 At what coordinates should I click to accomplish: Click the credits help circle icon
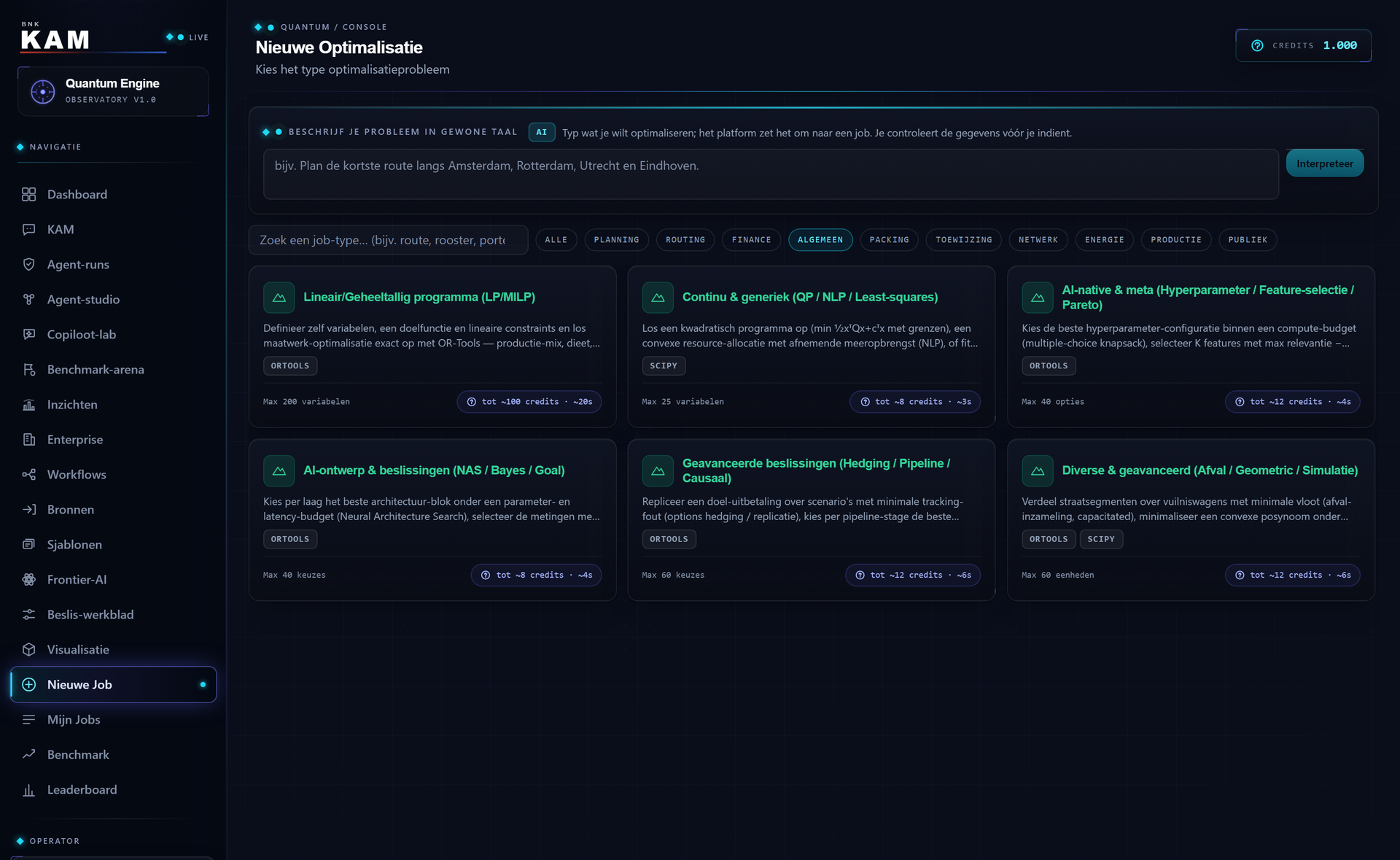point(1257,45)
